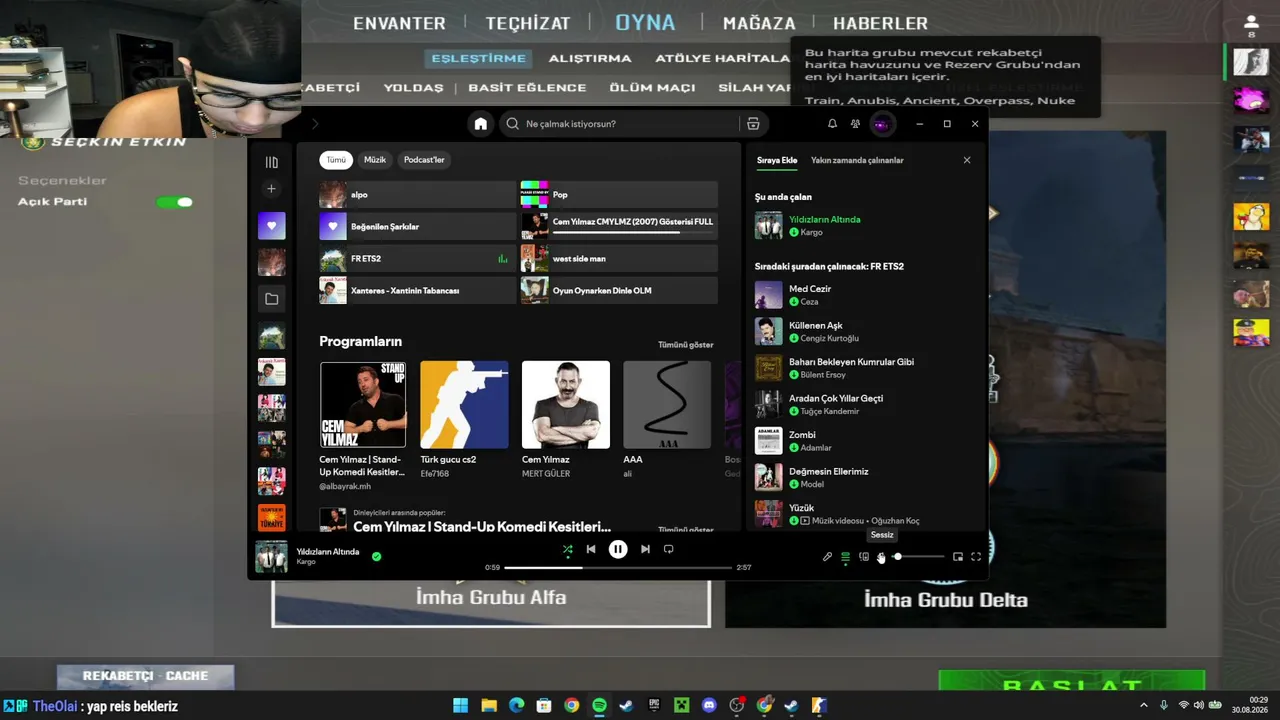Screen dimensions: 1280x720
Task: Select the ALIŞTIRMA tab in the game
Action: (590, 58)
